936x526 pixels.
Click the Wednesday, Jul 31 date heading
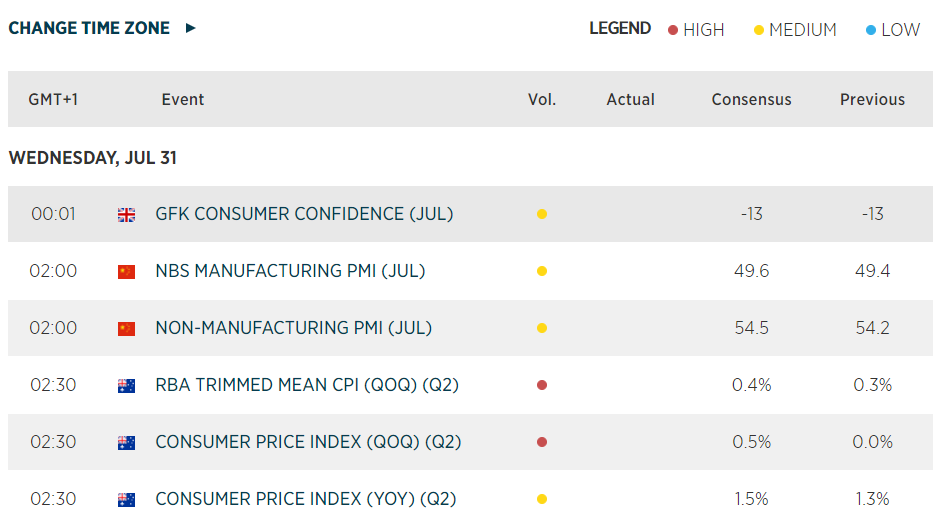(93, 158)
